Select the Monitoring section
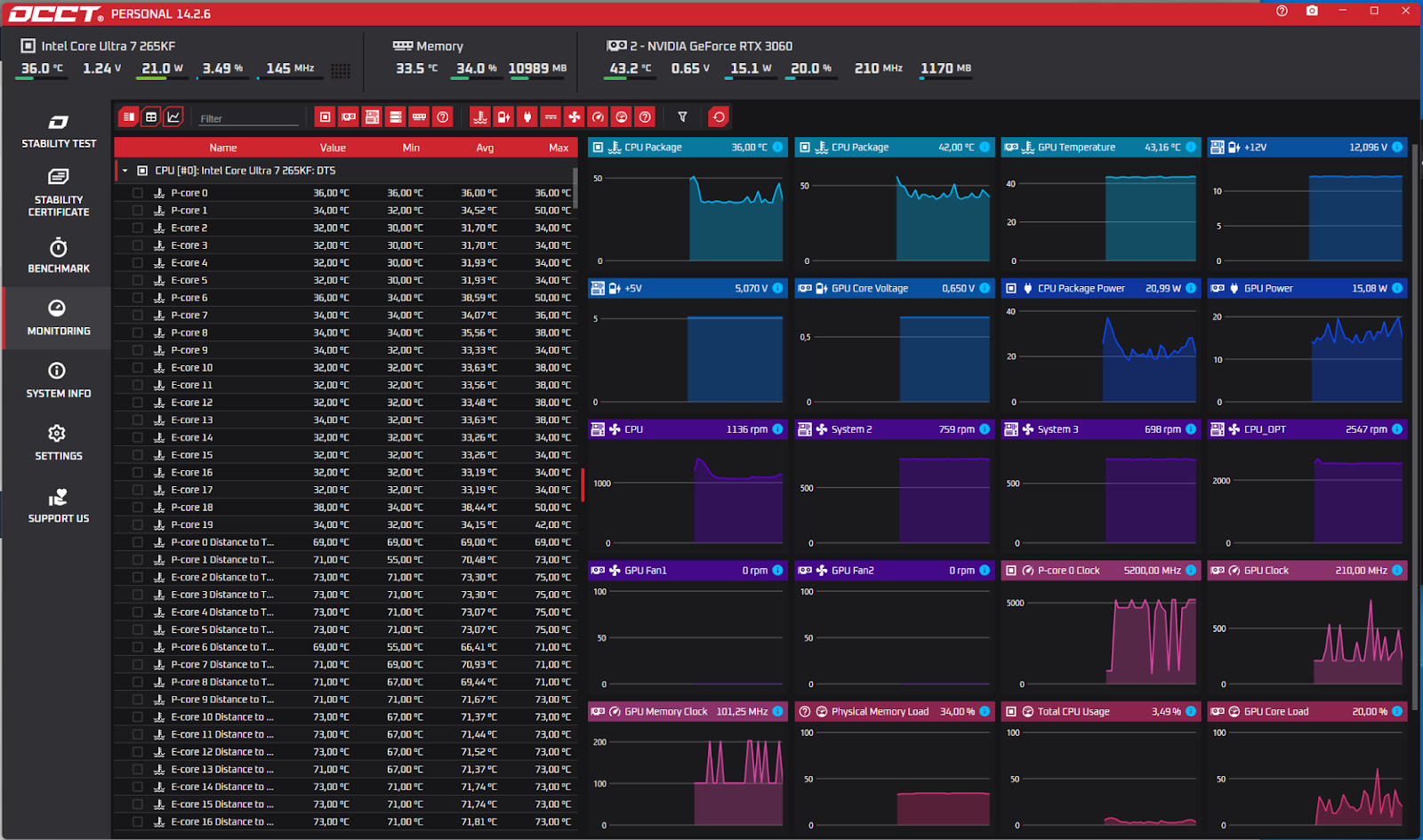This screenshot has height=840, width=1423. click(x=59, y=317)
